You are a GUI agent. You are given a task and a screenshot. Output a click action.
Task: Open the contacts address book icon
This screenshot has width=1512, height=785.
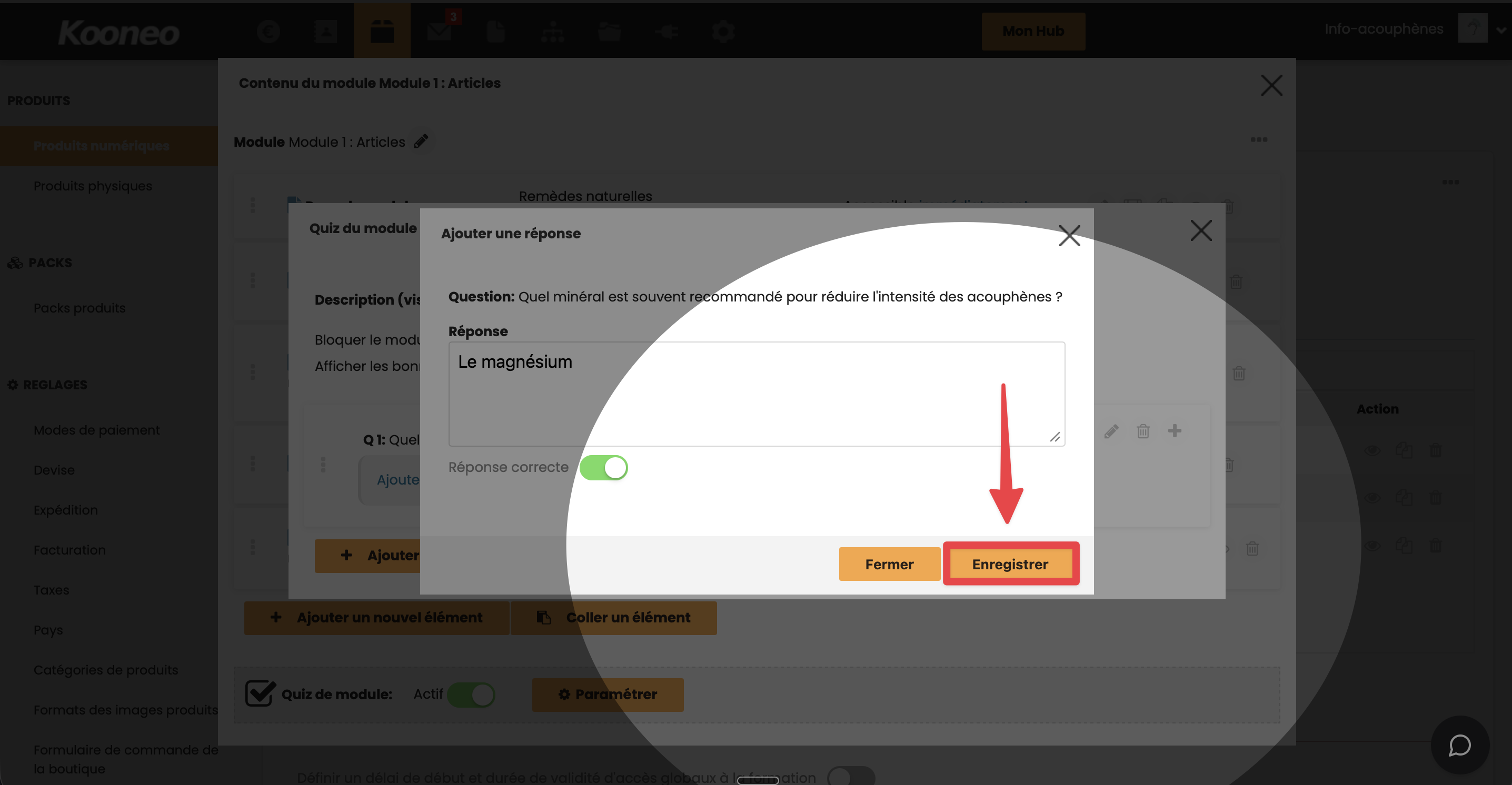click(x=325, y=31)
